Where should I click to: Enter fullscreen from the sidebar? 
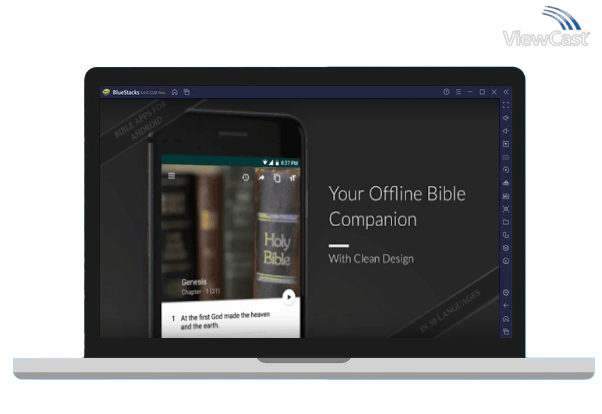506,105
